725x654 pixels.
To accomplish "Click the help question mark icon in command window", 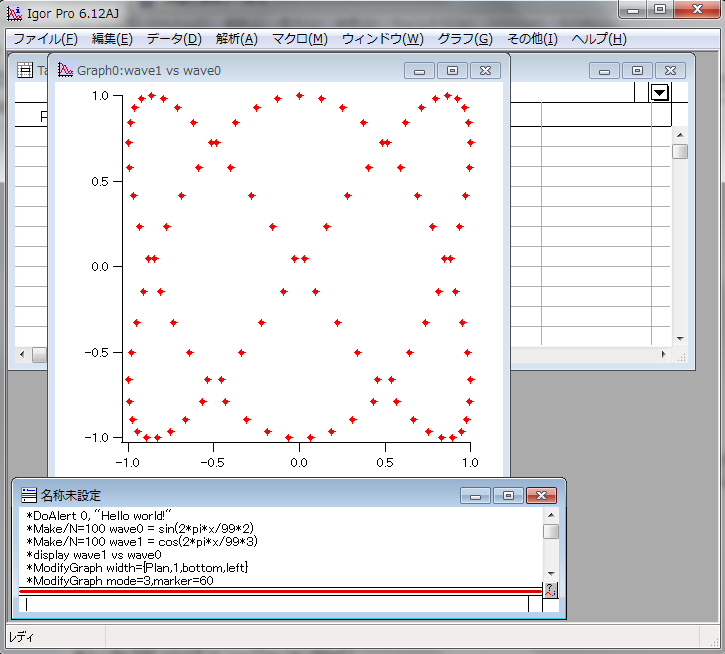I will [549, 589].
